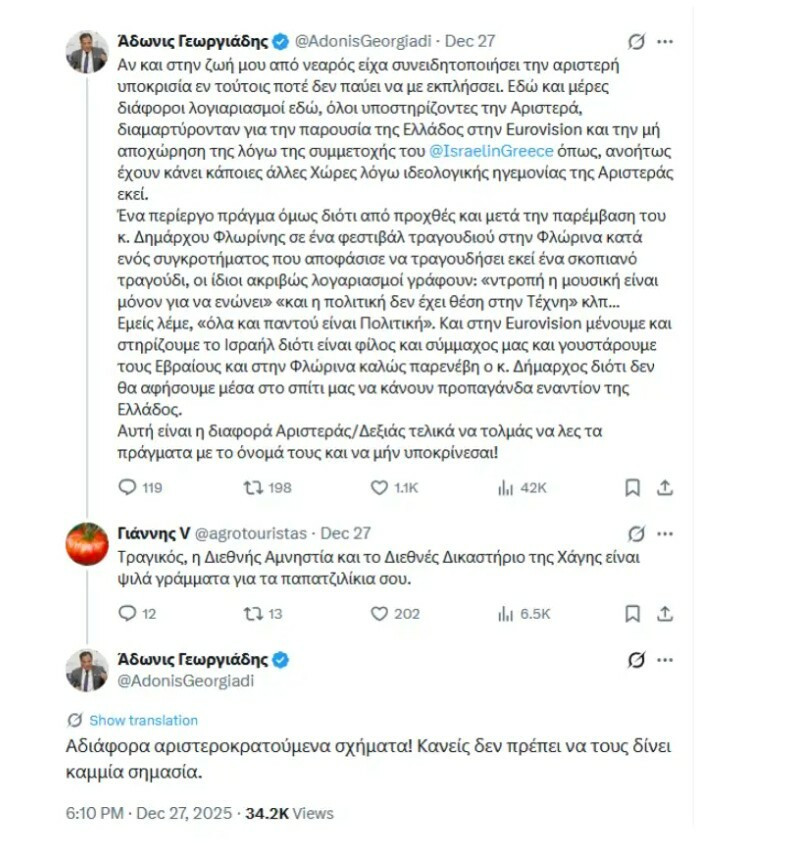Open Grok icon on first tweet
Screen dimensions: 787x852
[x=634, y=41]
